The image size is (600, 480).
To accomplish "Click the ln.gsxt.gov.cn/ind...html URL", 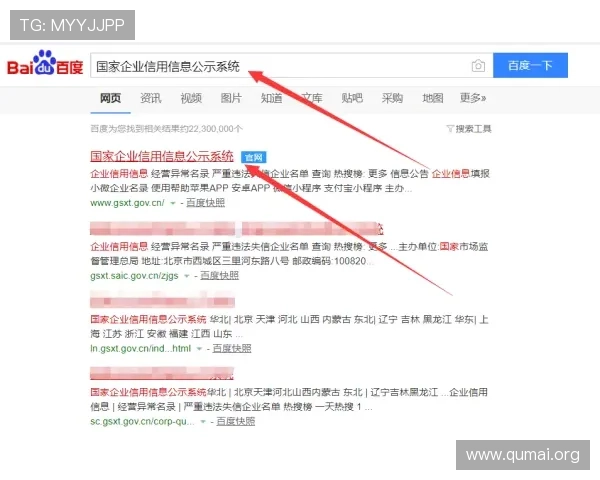I will [x=140, y=349].
